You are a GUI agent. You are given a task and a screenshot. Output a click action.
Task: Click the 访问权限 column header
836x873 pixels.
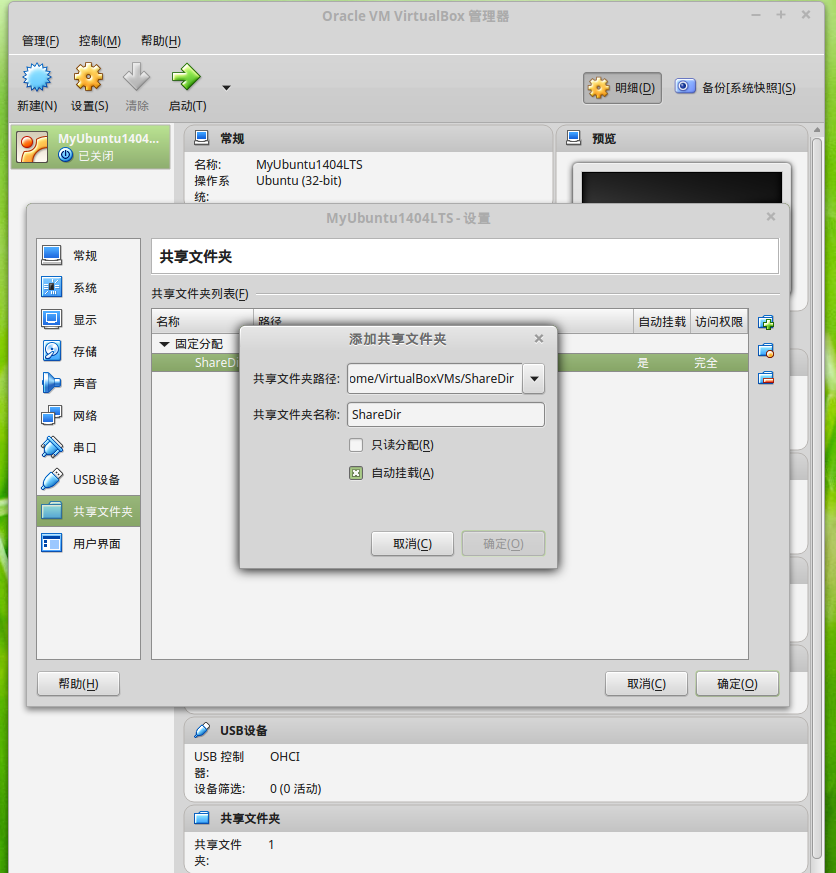point(719,321)
